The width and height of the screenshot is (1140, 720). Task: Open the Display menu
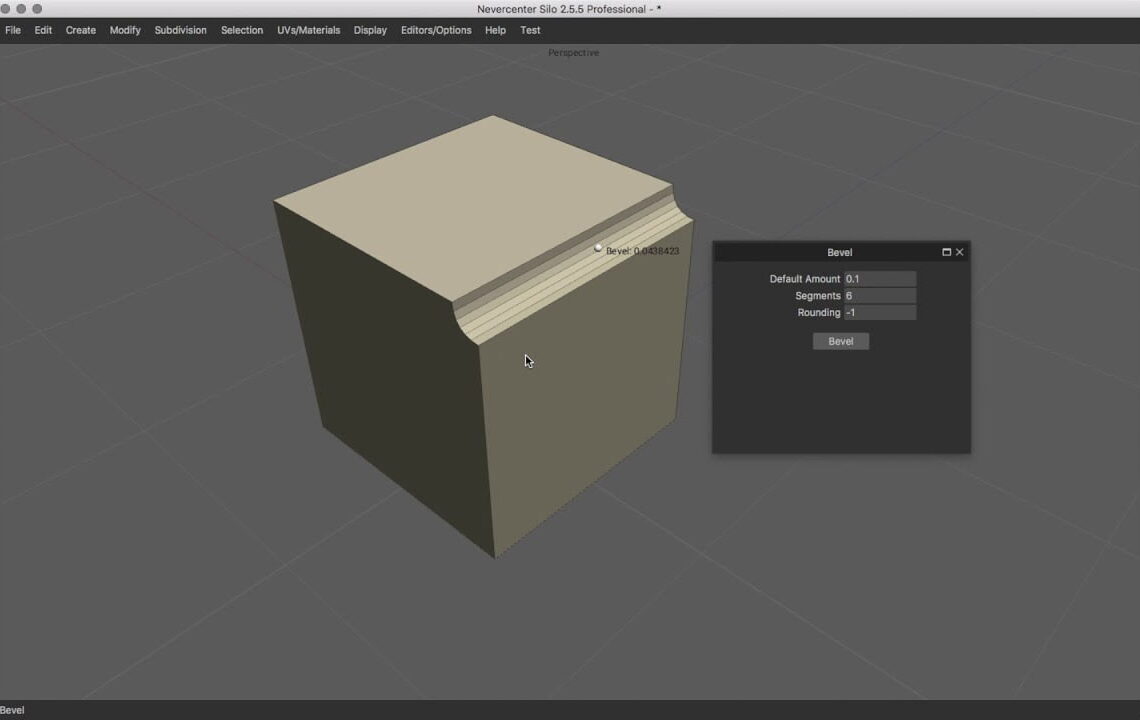pos(369,30)
